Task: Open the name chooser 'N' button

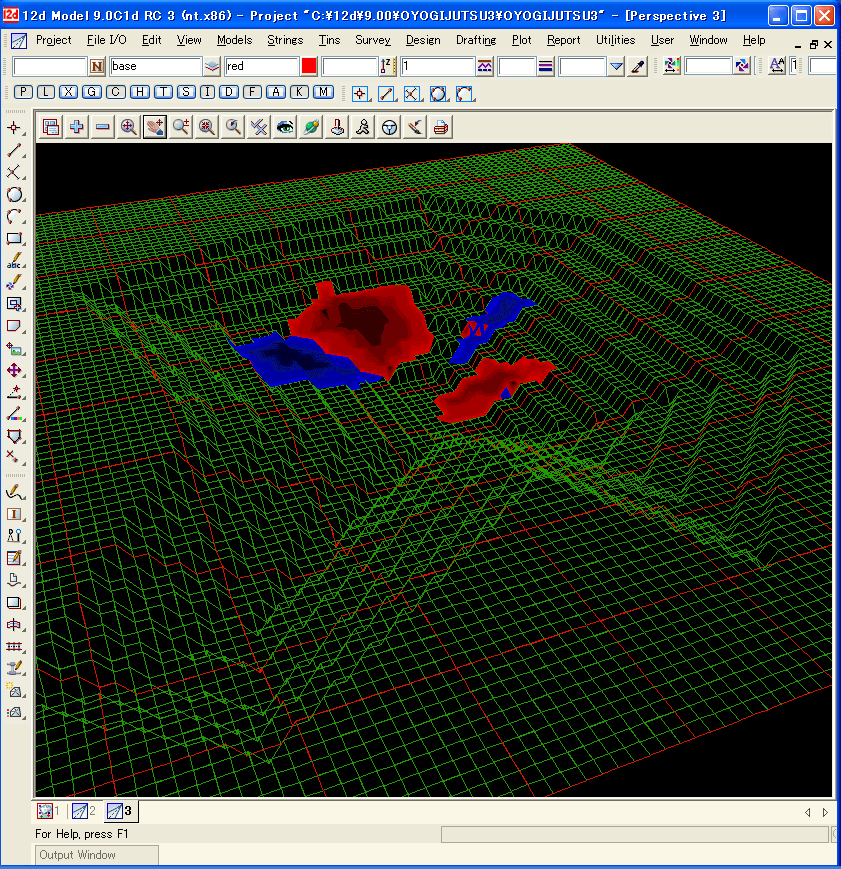Action: 96,67
